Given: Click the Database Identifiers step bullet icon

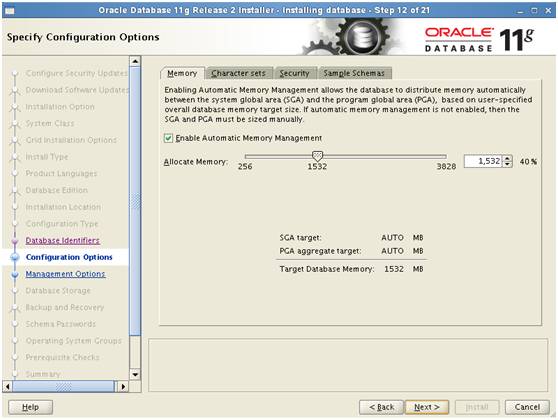Looking at the screenshot, I should click(x=15, y=241).
